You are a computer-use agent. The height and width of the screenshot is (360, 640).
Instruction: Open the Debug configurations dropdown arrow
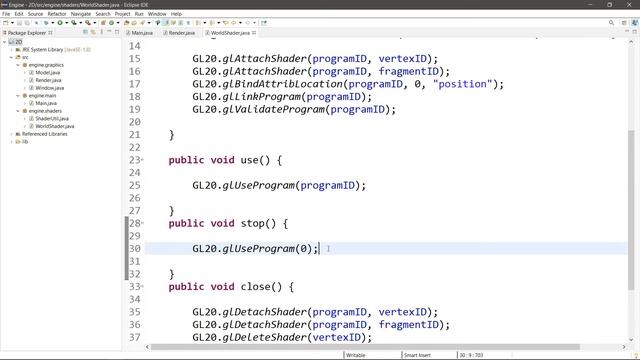pyautogui.click(x=53, y=23)
